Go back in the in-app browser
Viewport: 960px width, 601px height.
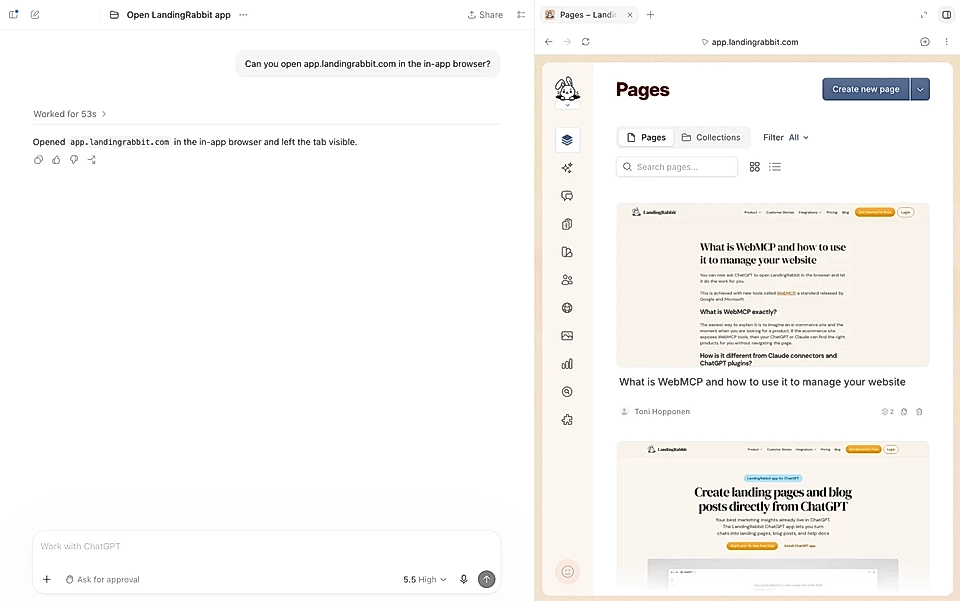pos(549,42)
